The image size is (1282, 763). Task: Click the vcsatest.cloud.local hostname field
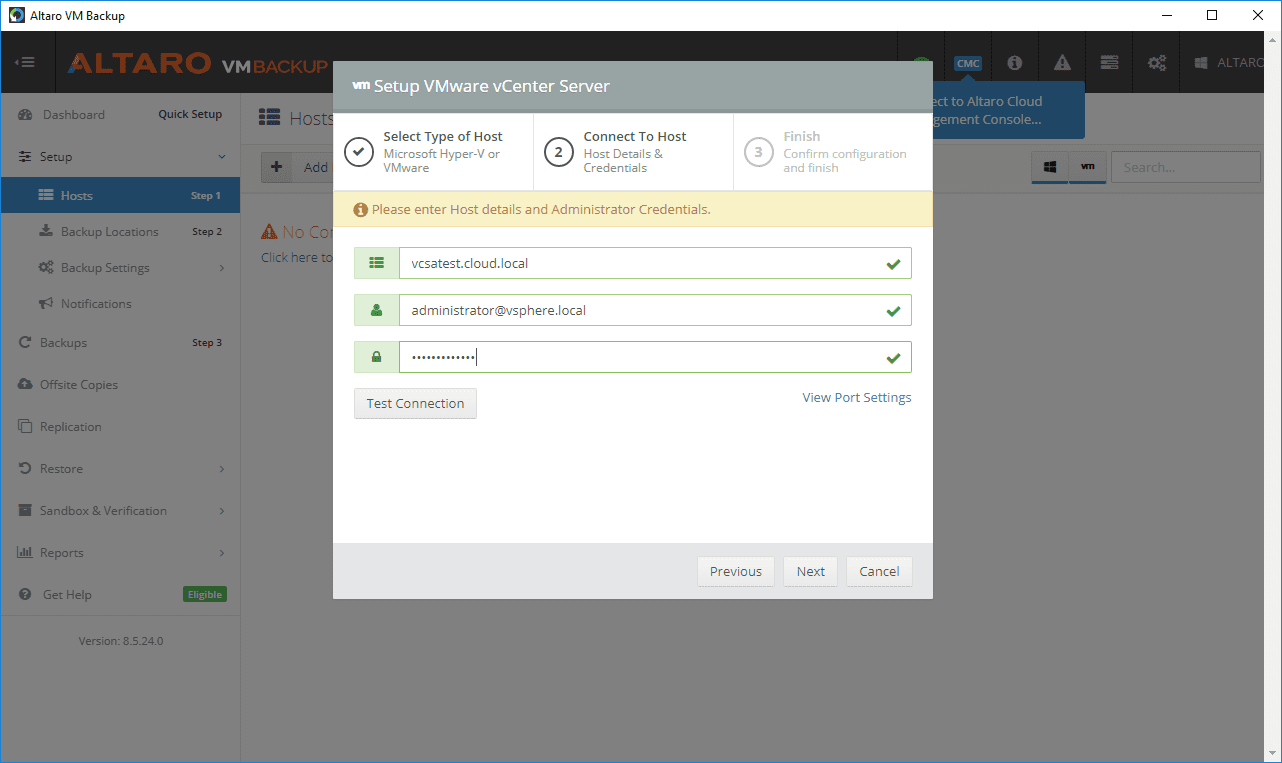point(655,263)
